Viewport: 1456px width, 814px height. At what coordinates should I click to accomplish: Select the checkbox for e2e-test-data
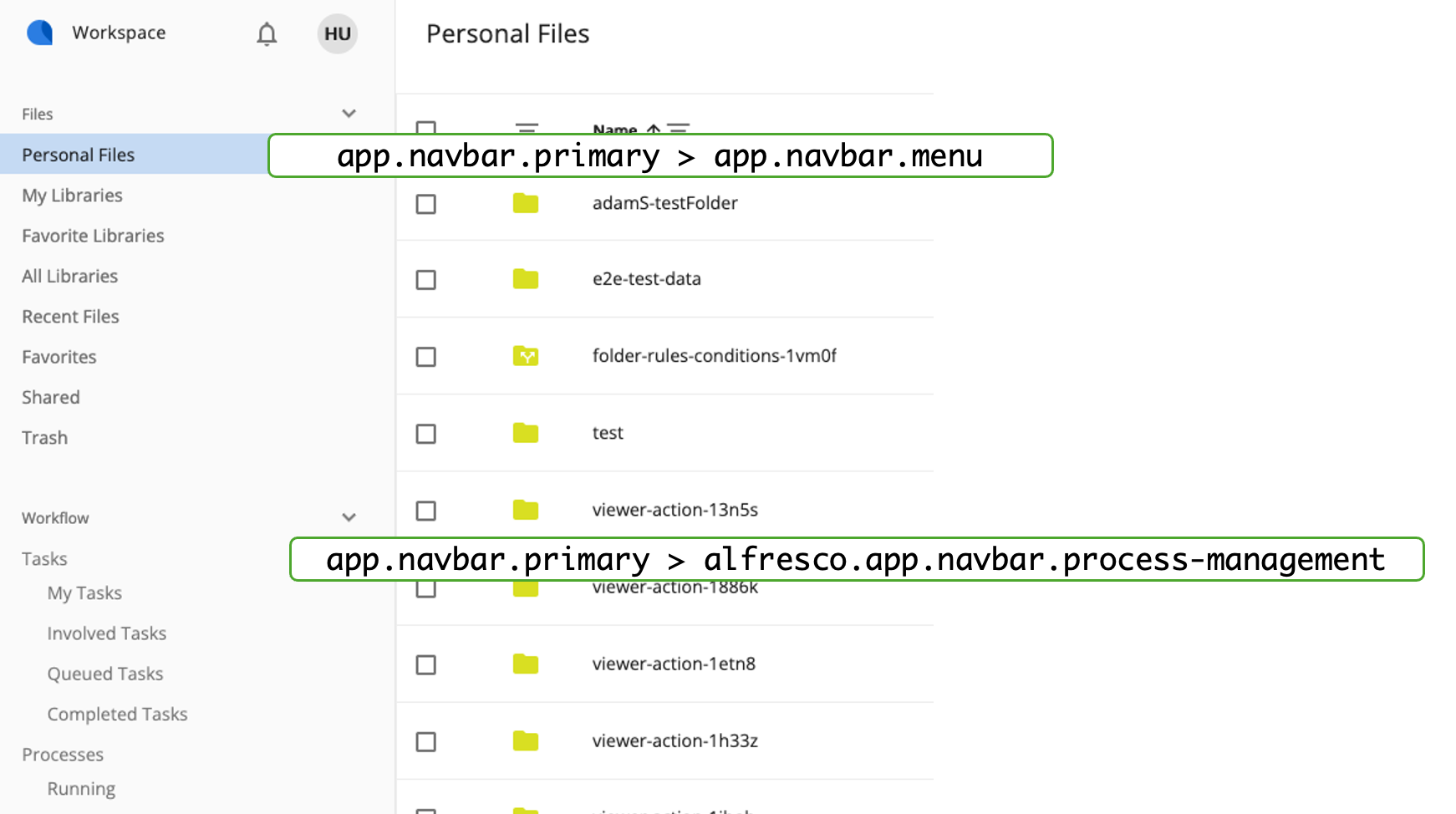pos(426,280)
